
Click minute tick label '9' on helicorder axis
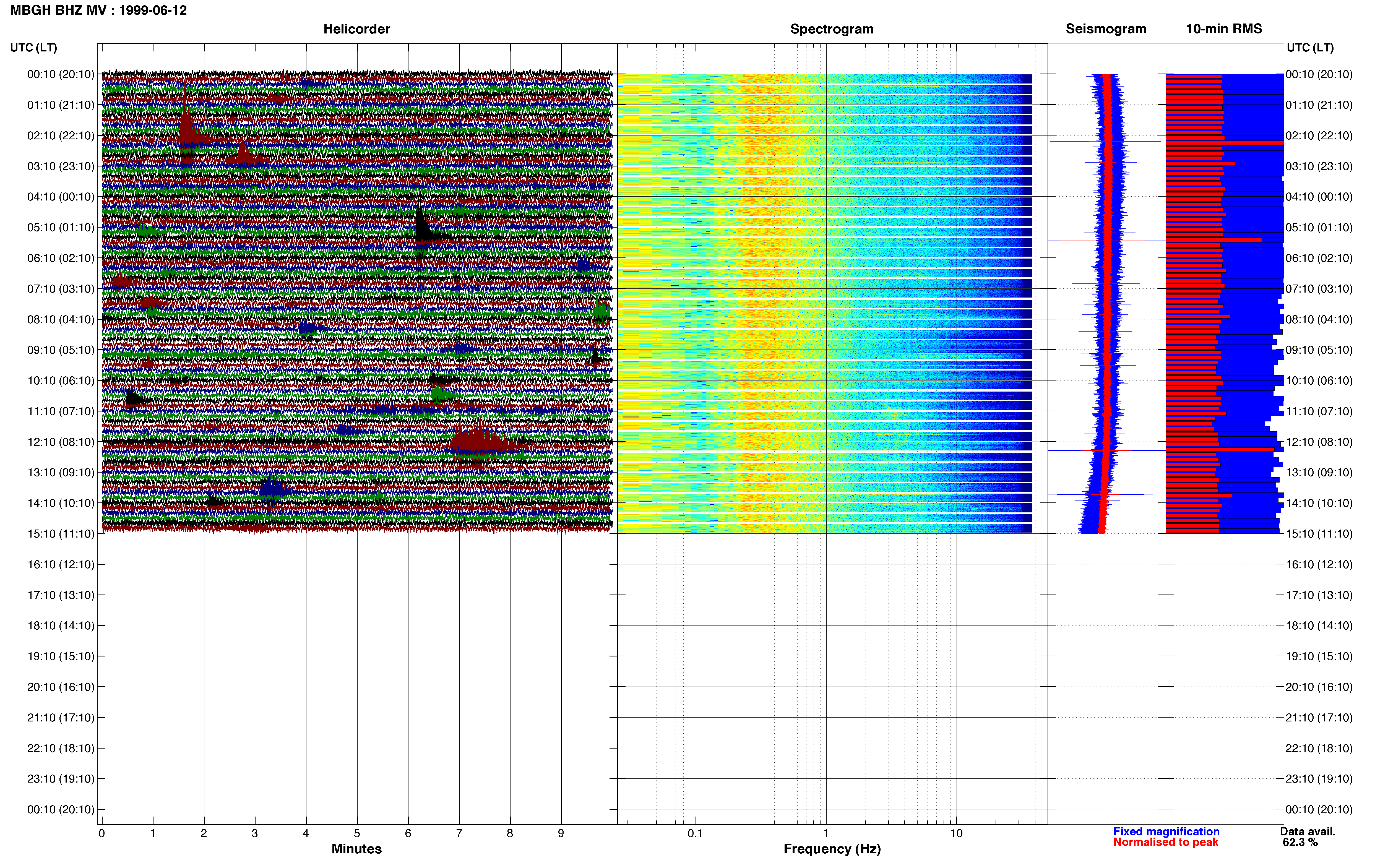pyautogui.click(x=561, y=833)
